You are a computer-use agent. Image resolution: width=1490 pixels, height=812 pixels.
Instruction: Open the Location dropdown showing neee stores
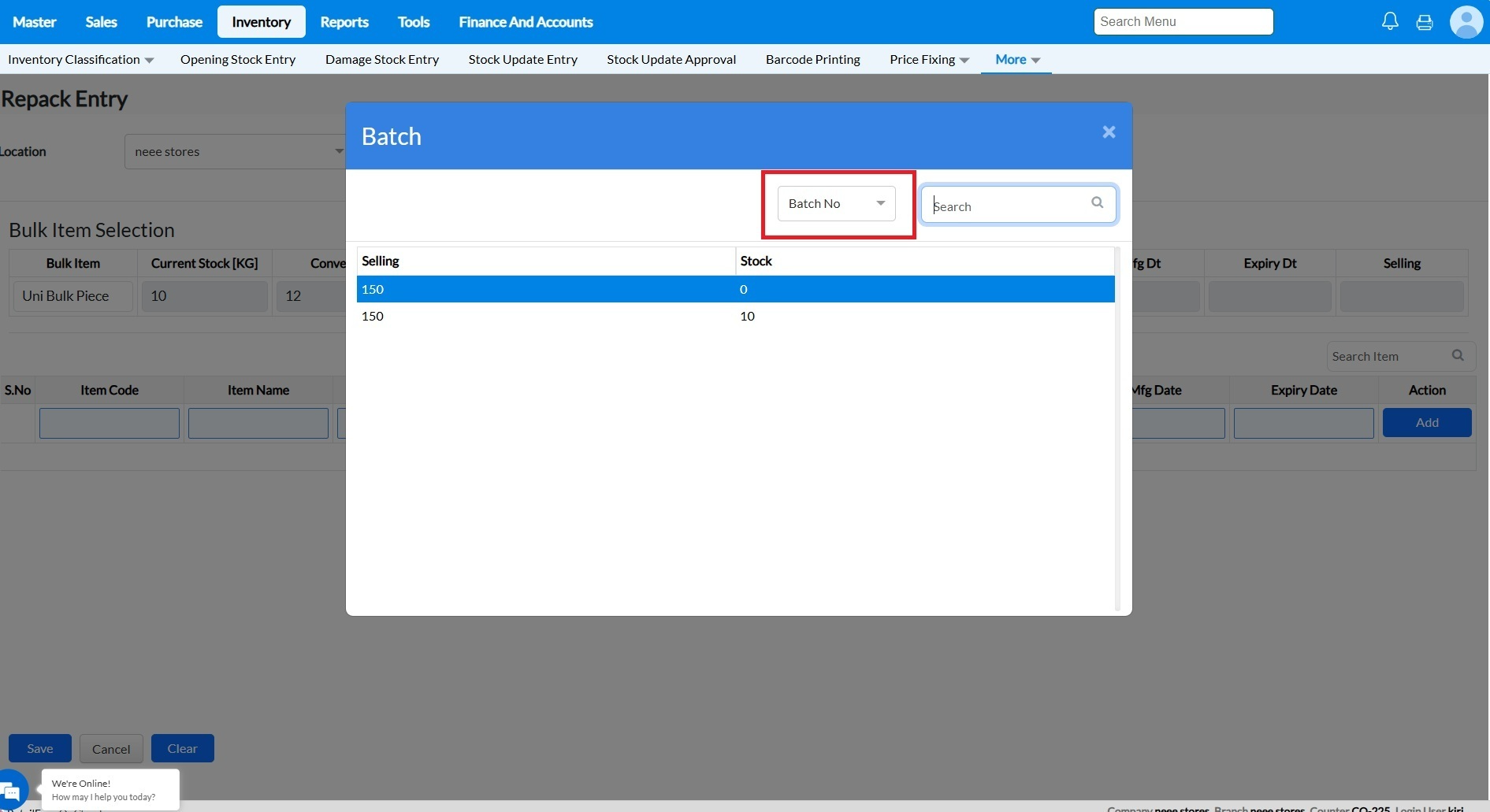tap(235, 151)
